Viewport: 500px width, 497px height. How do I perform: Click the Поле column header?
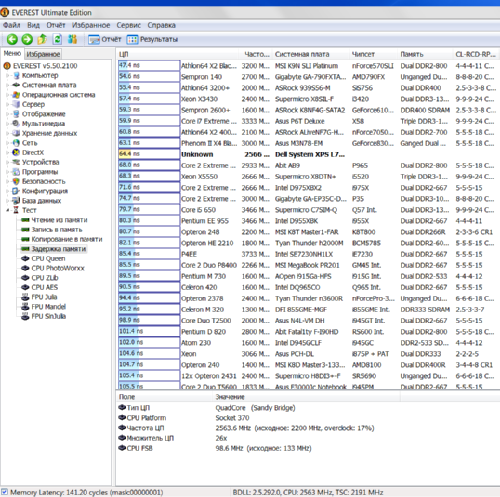click(x=164, y=397)
